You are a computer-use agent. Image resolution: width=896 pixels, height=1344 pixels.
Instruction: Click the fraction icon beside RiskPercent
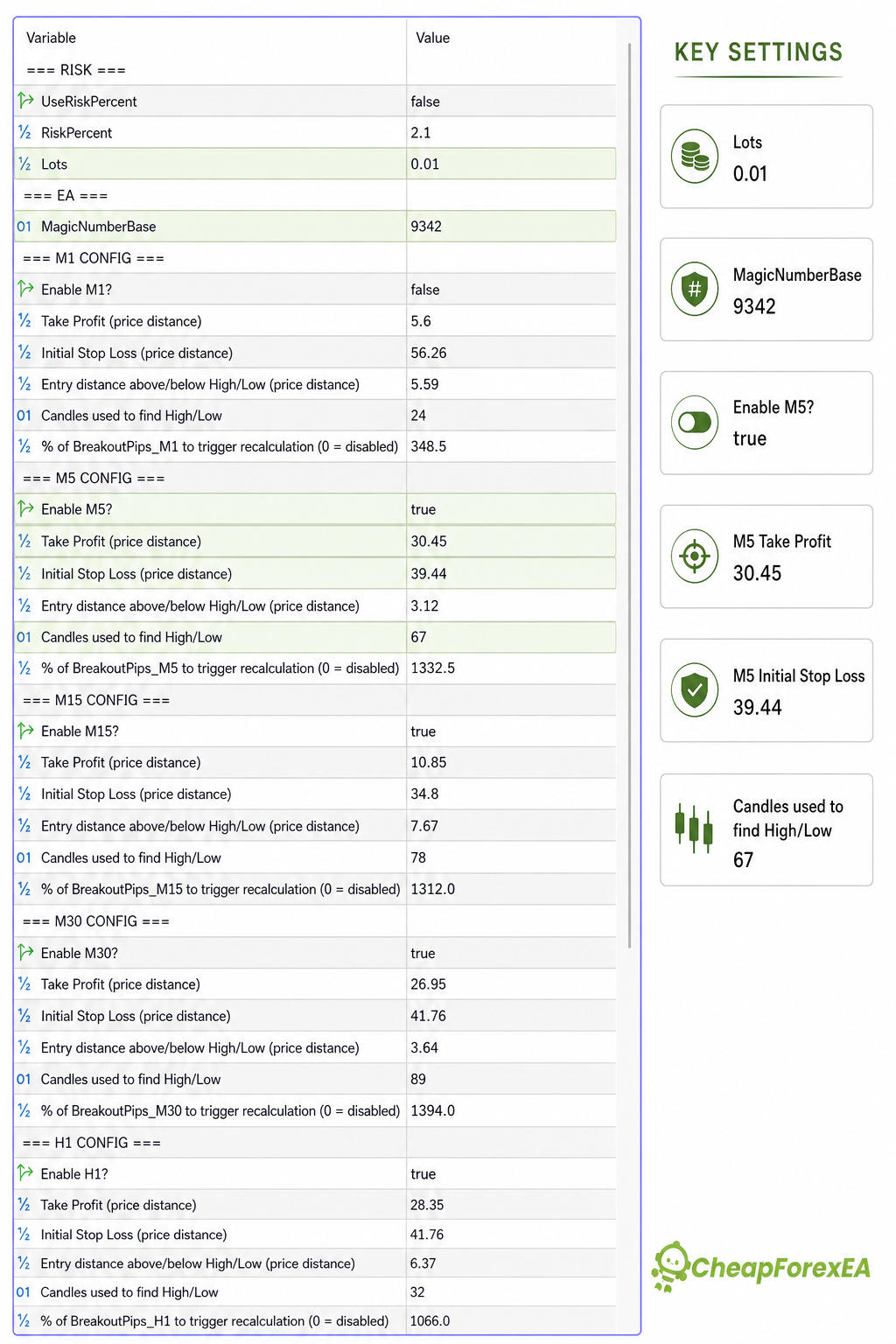[x=24, y=132]
